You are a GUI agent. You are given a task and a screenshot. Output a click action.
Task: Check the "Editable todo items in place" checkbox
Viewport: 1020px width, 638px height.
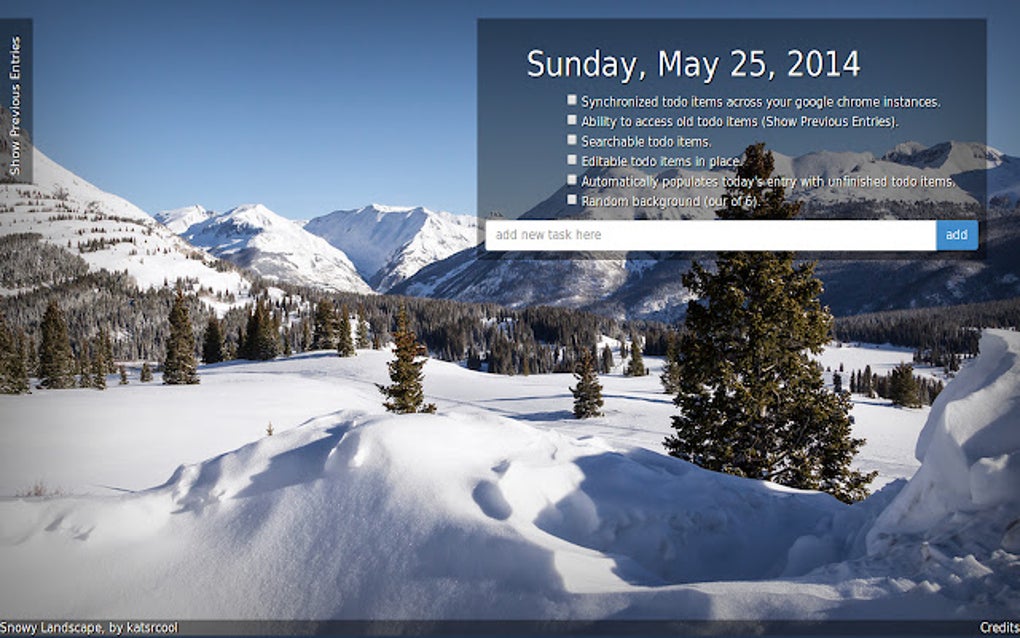click(571, 160)
